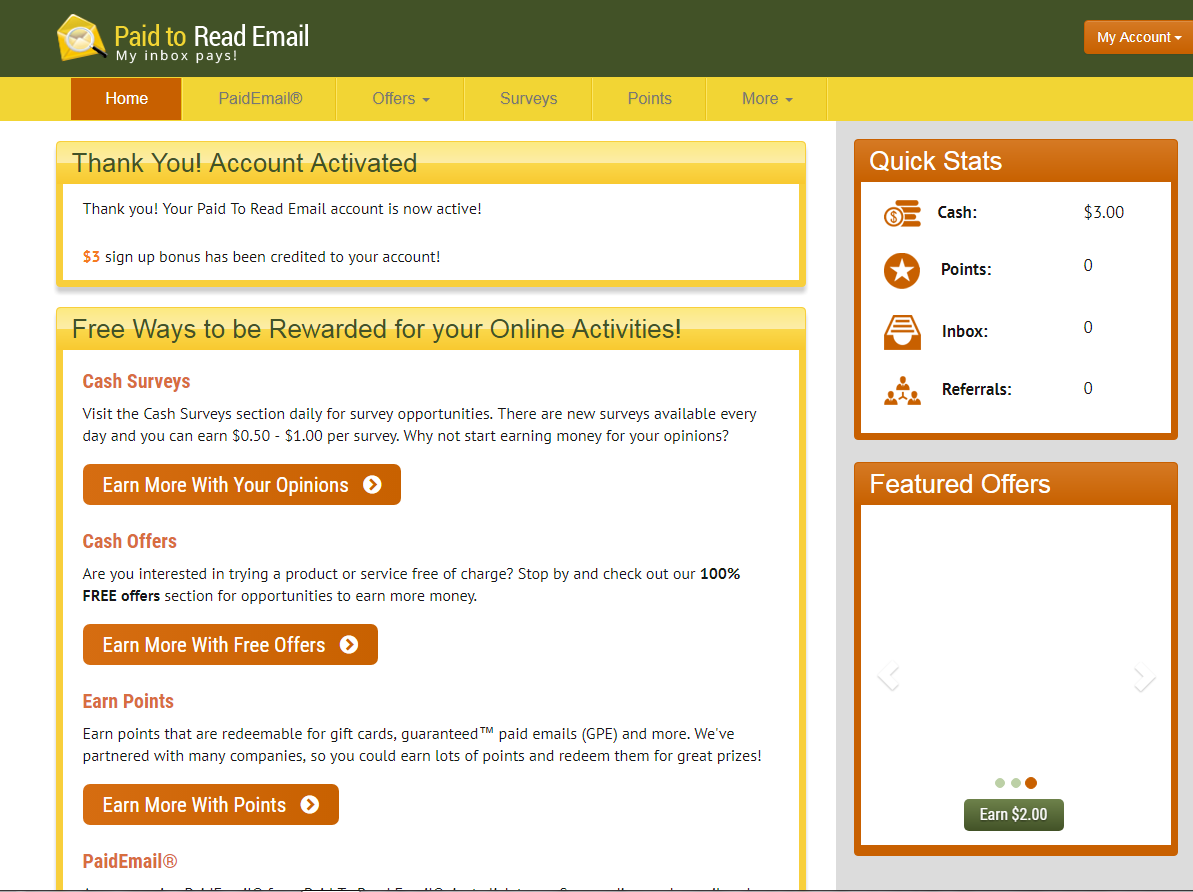Click the Free Ways to be Rewarded heading
This screenshot has width=1193, height=892.
click(377, 329)
